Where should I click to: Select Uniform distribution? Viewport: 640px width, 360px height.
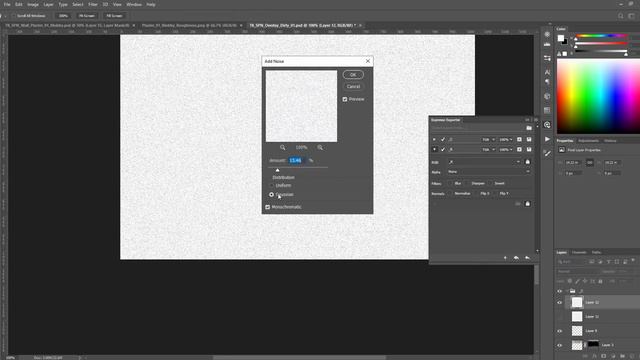271,185
